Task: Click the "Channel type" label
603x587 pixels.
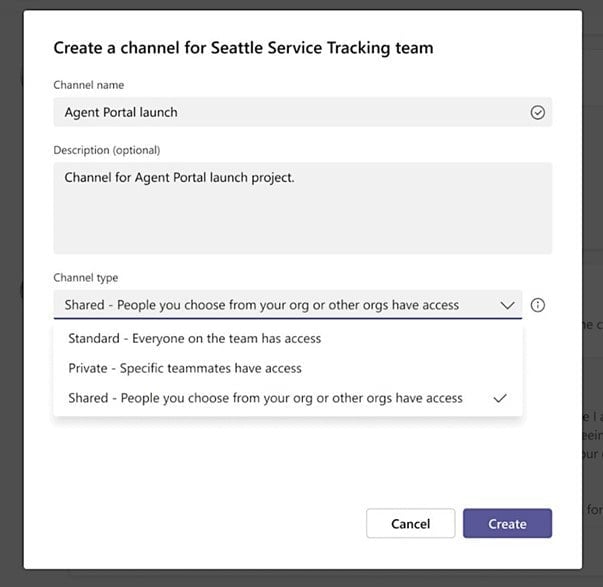Action: (86, 277)
